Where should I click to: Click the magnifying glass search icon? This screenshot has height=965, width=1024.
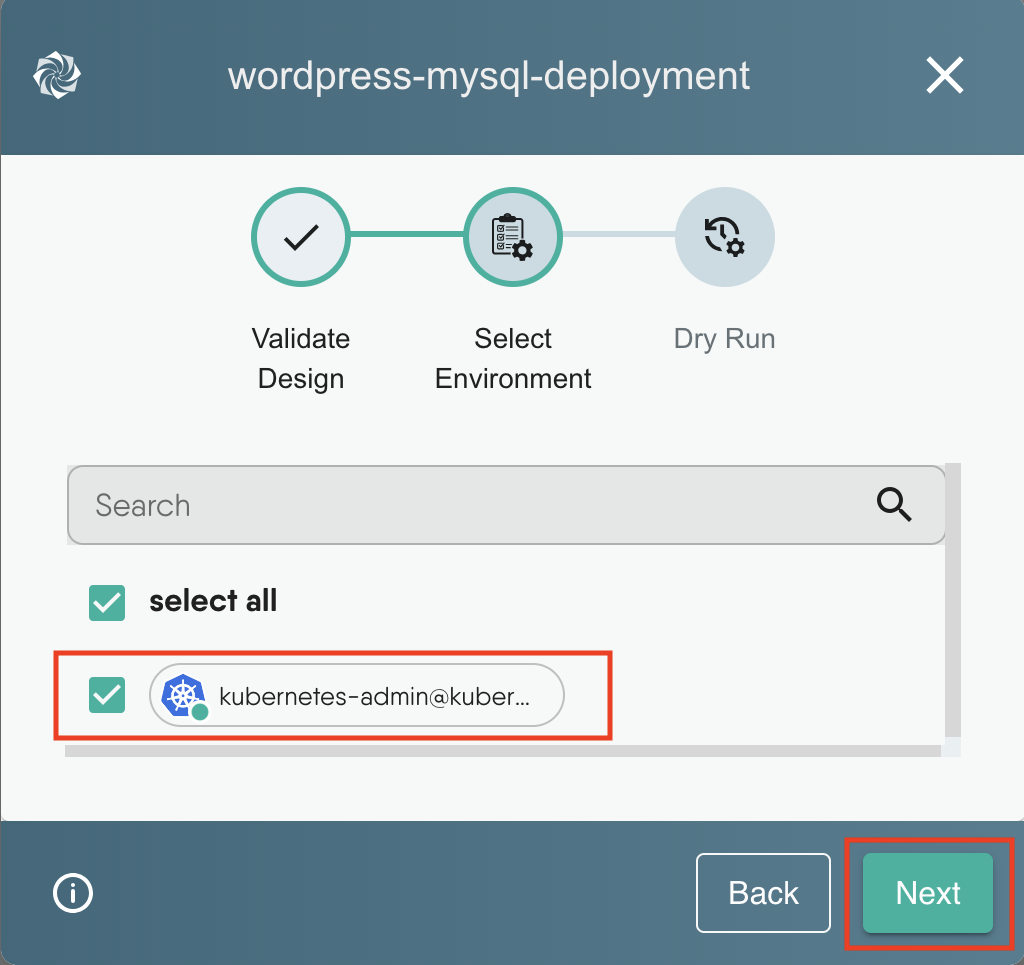coord(894,505)
